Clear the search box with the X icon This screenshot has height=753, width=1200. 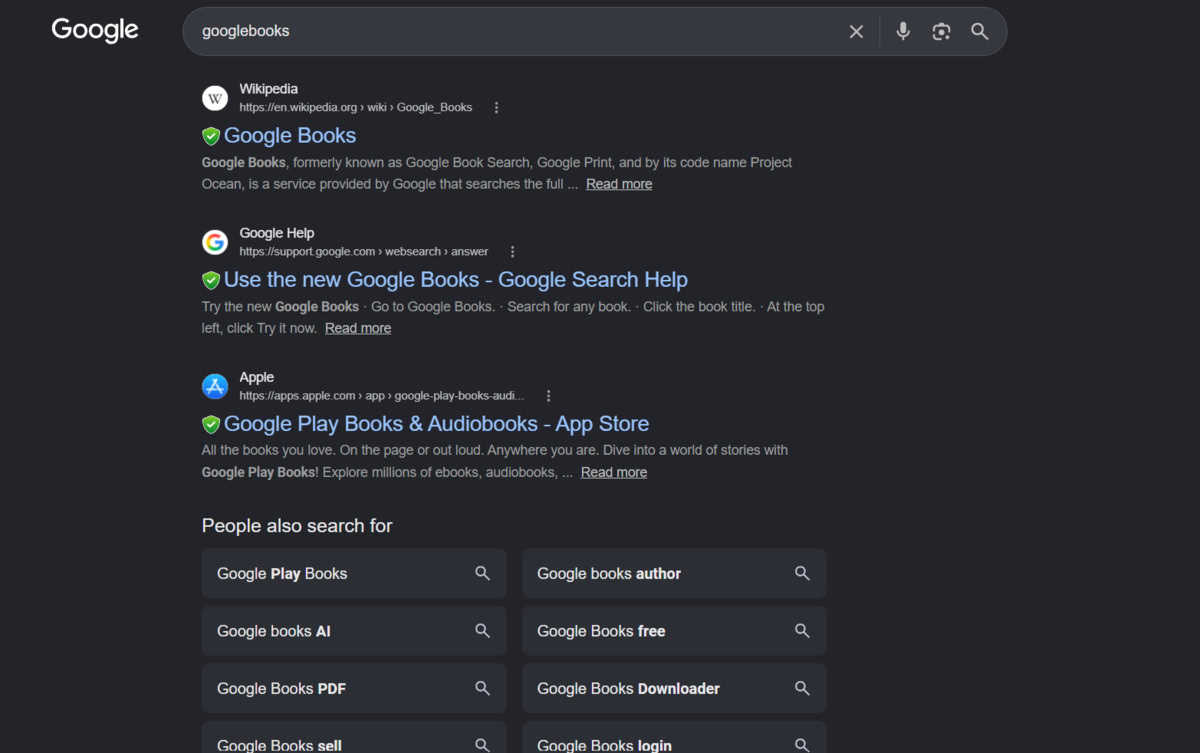tap(856, 32)
